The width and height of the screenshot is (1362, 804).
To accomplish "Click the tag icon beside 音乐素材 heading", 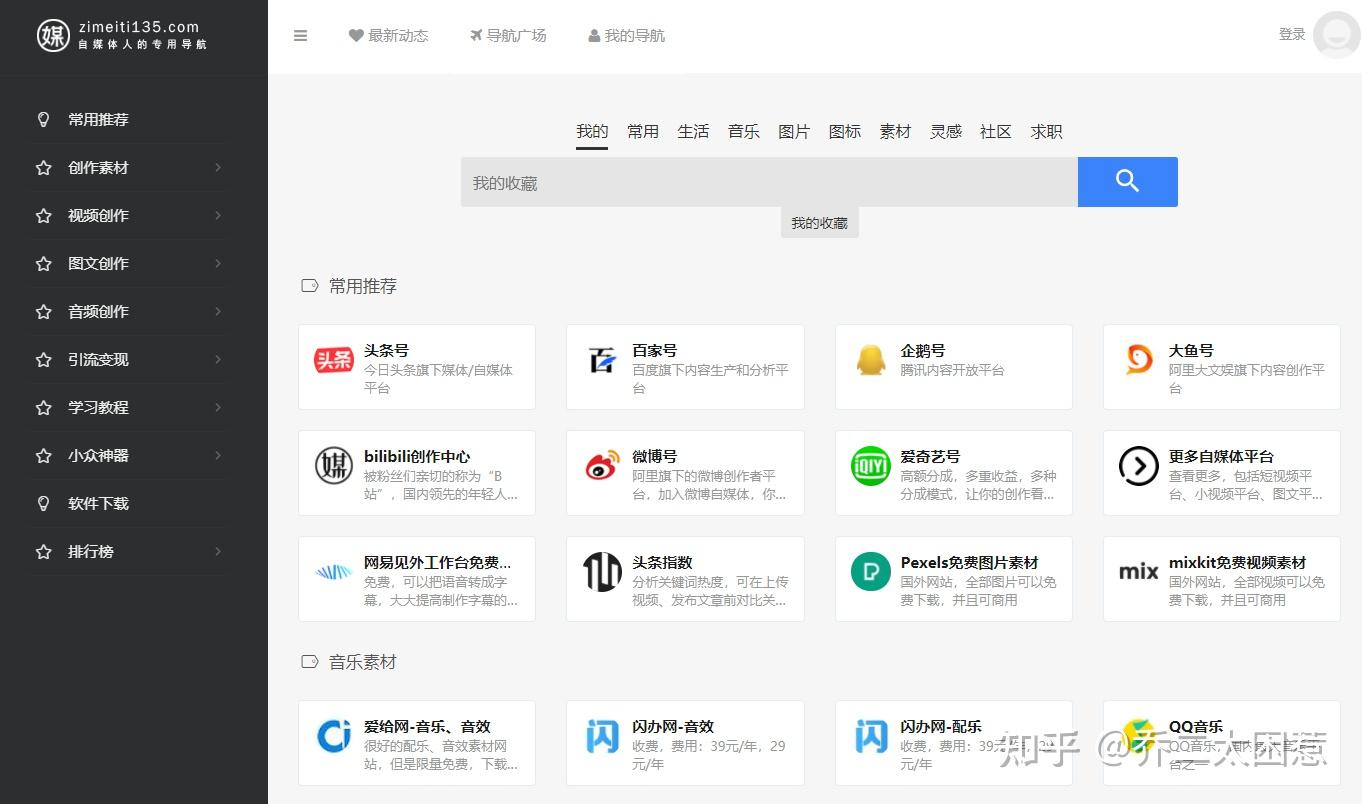I will 310,662.
